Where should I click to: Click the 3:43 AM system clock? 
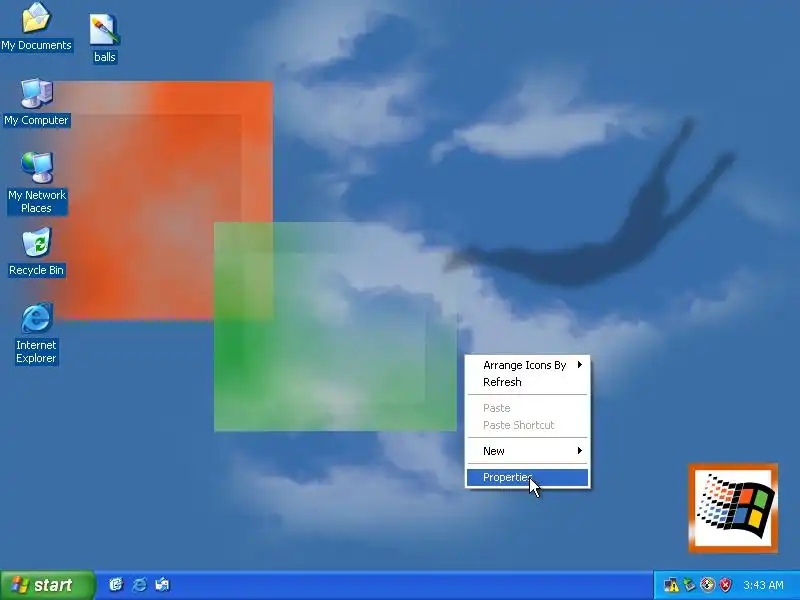pyautogui.click(x=763, y=585)
